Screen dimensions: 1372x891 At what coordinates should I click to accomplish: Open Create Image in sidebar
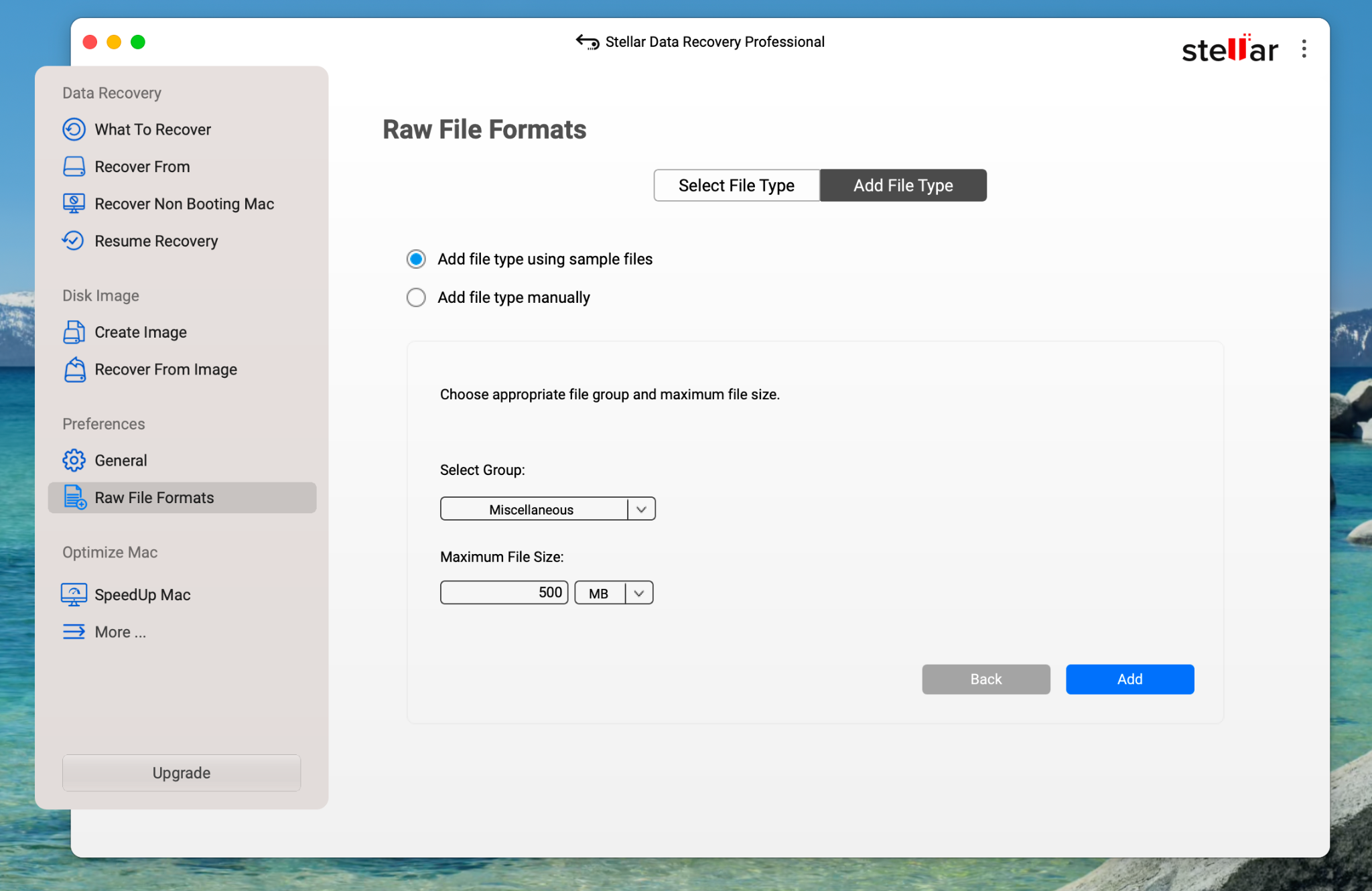141,332
